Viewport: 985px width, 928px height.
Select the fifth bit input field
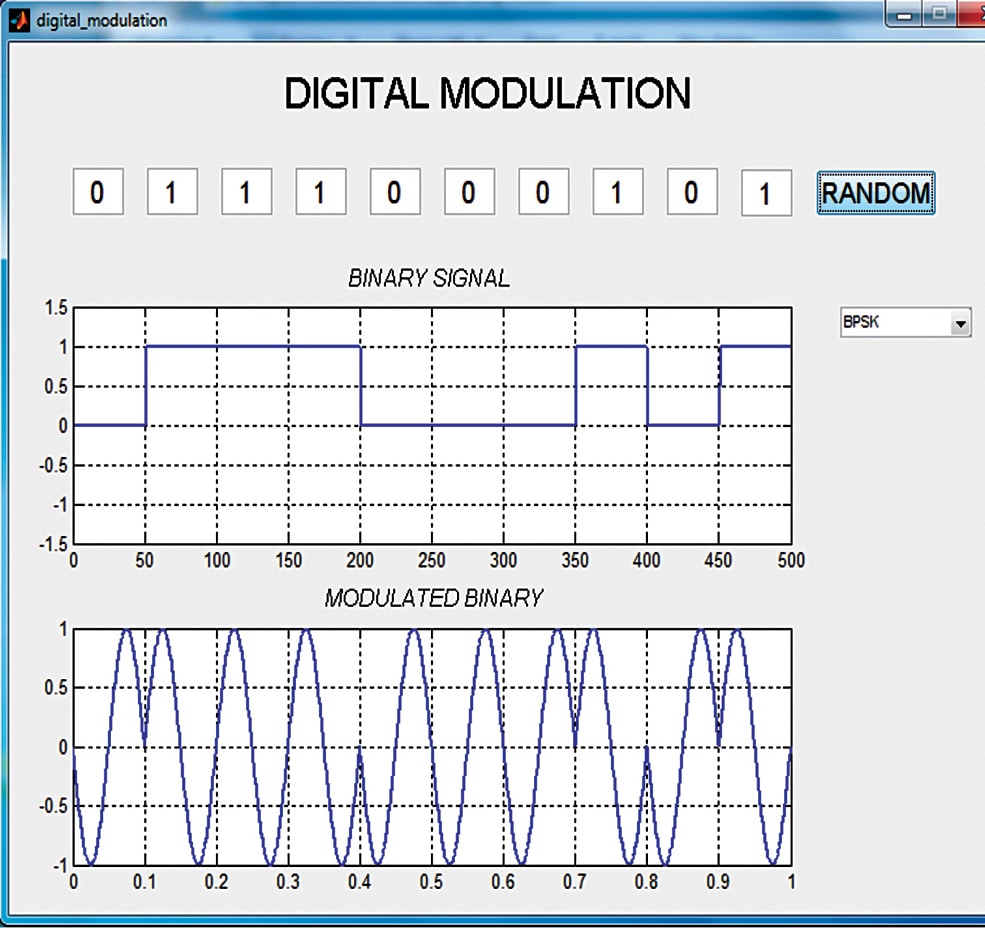(394, 191)
